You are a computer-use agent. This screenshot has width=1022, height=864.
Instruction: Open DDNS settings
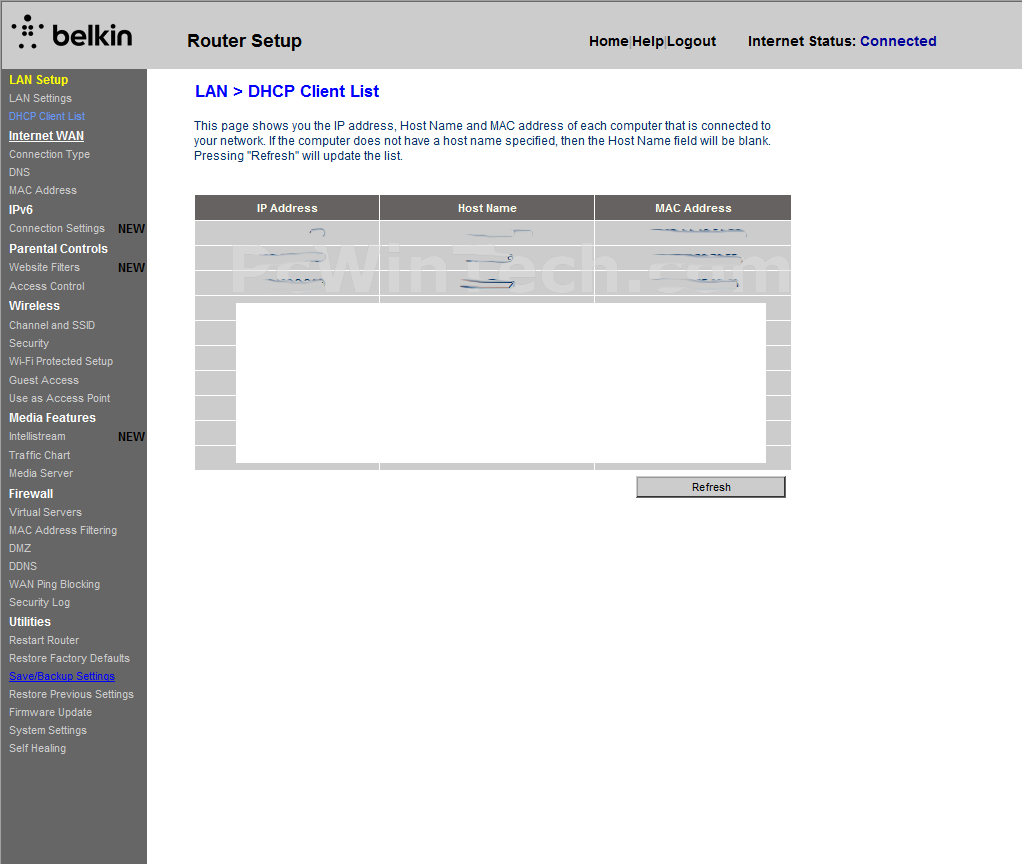pyautogui.click(x=23, y=566)
